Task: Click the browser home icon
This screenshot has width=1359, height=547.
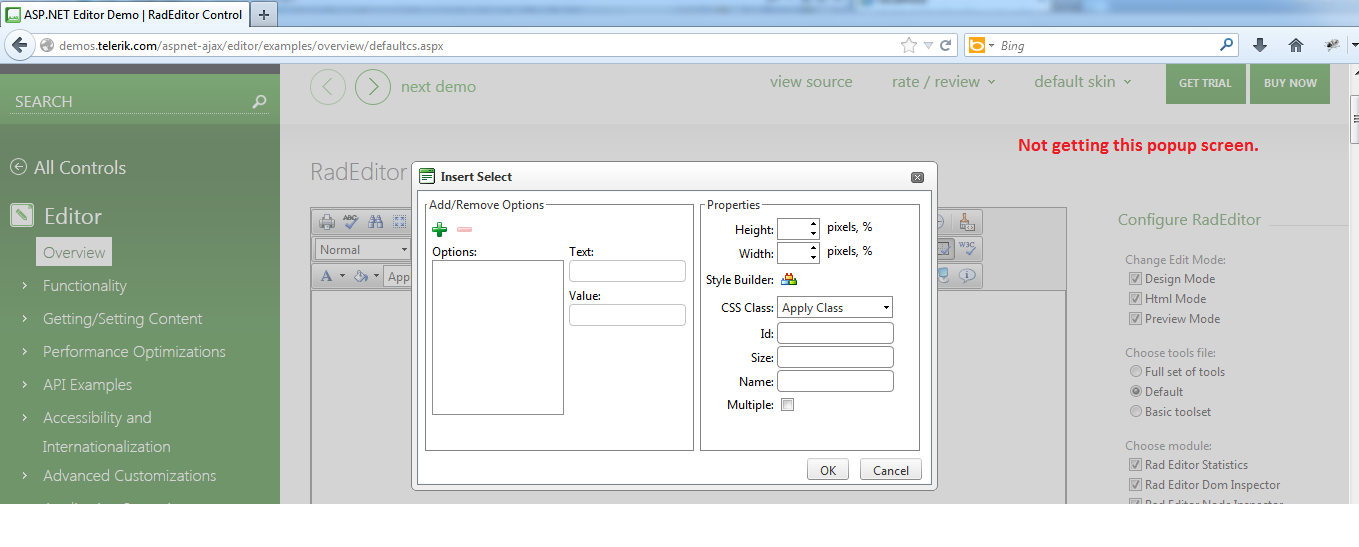Action: pos(1296,45)
